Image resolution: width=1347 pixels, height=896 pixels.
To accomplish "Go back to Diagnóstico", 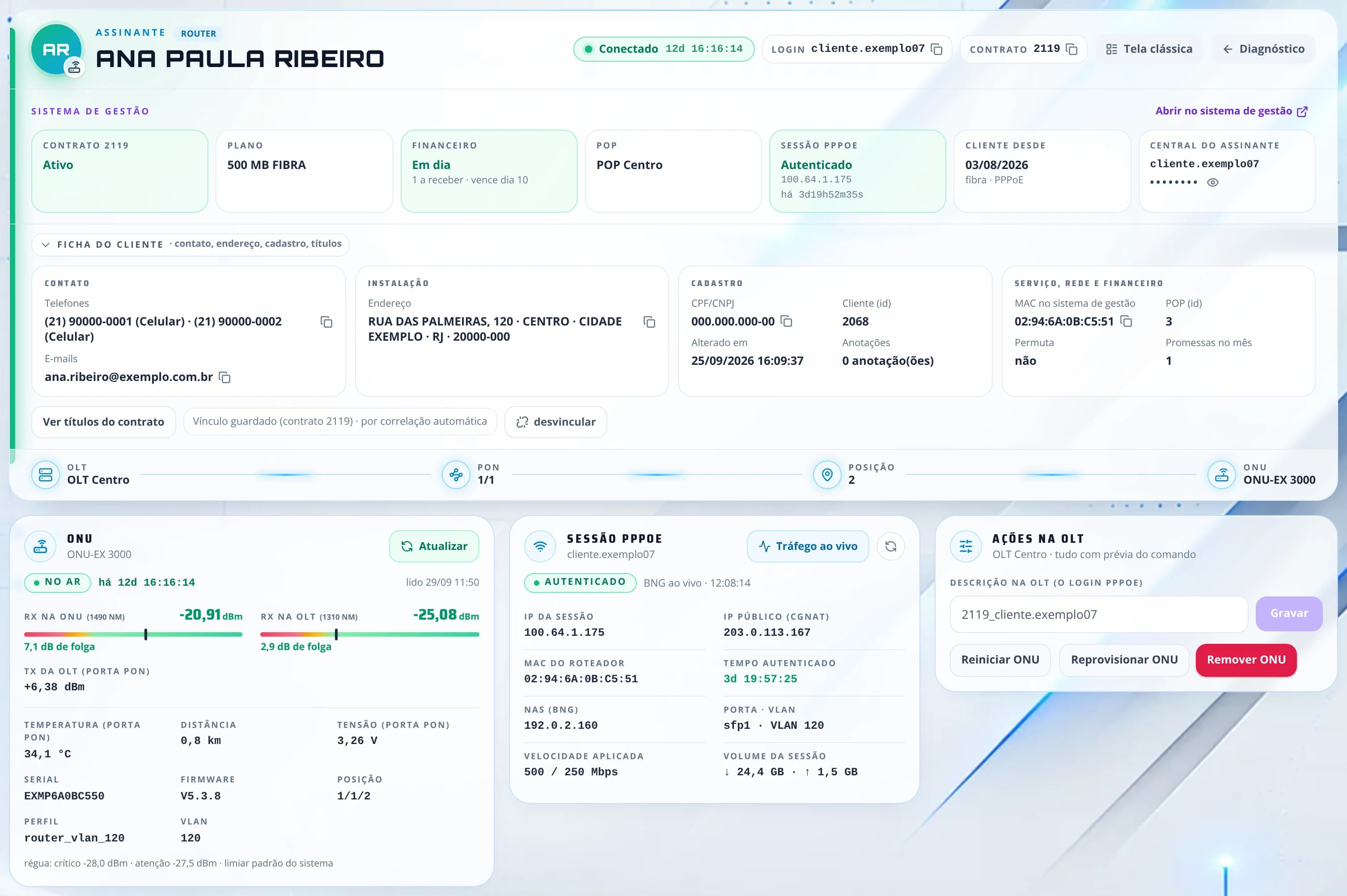I will click(1263, 49).
